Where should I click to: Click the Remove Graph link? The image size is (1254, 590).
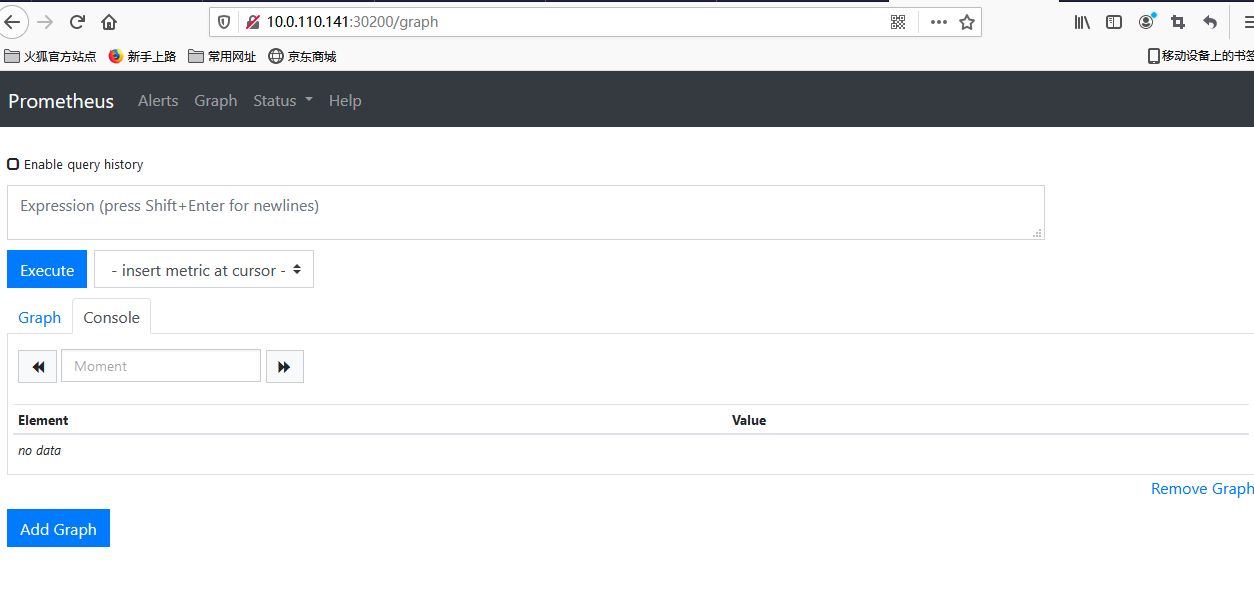click(x=1202, y=489)
